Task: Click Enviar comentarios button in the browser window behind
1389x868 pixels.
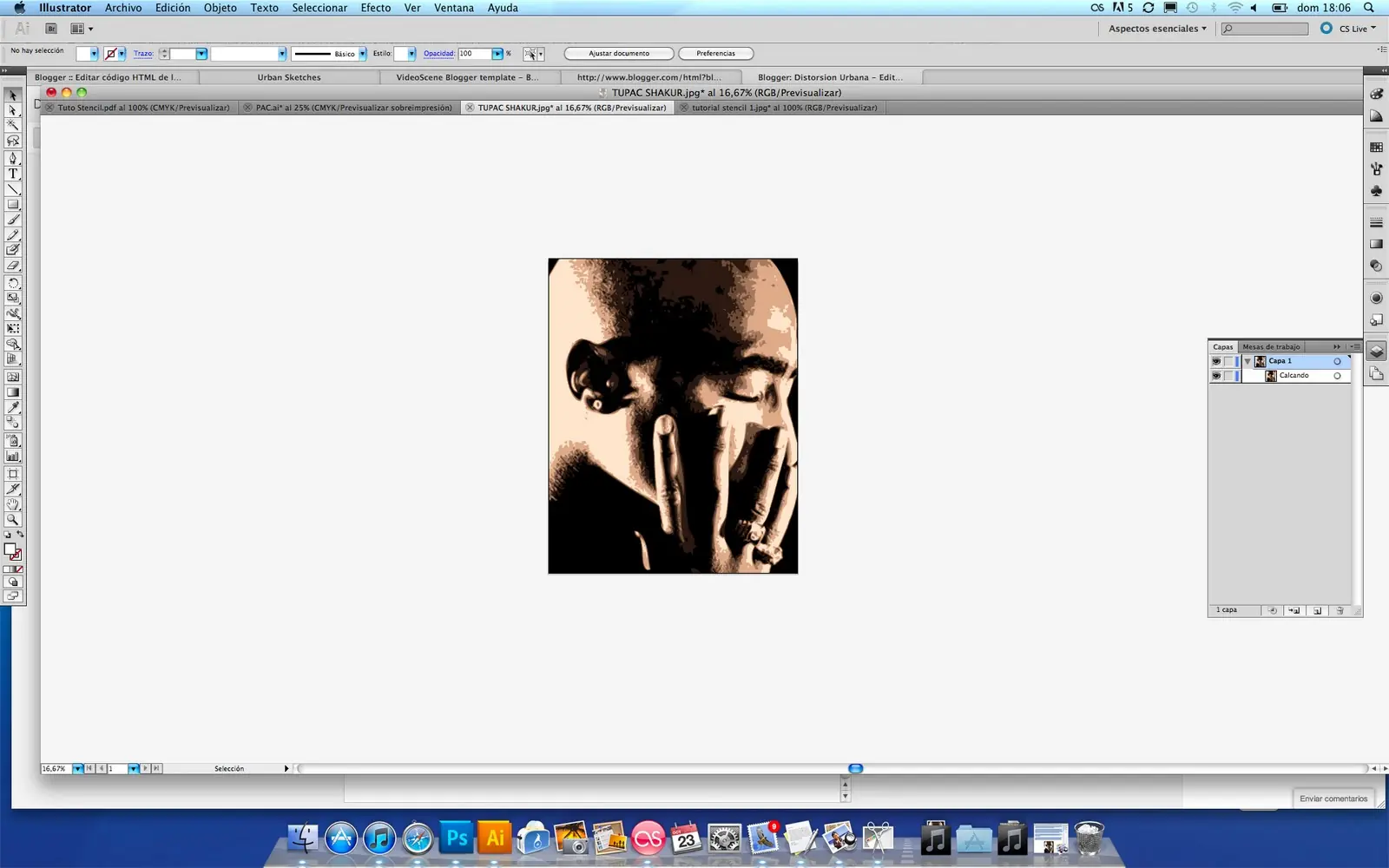Action: pos(1333,799)
